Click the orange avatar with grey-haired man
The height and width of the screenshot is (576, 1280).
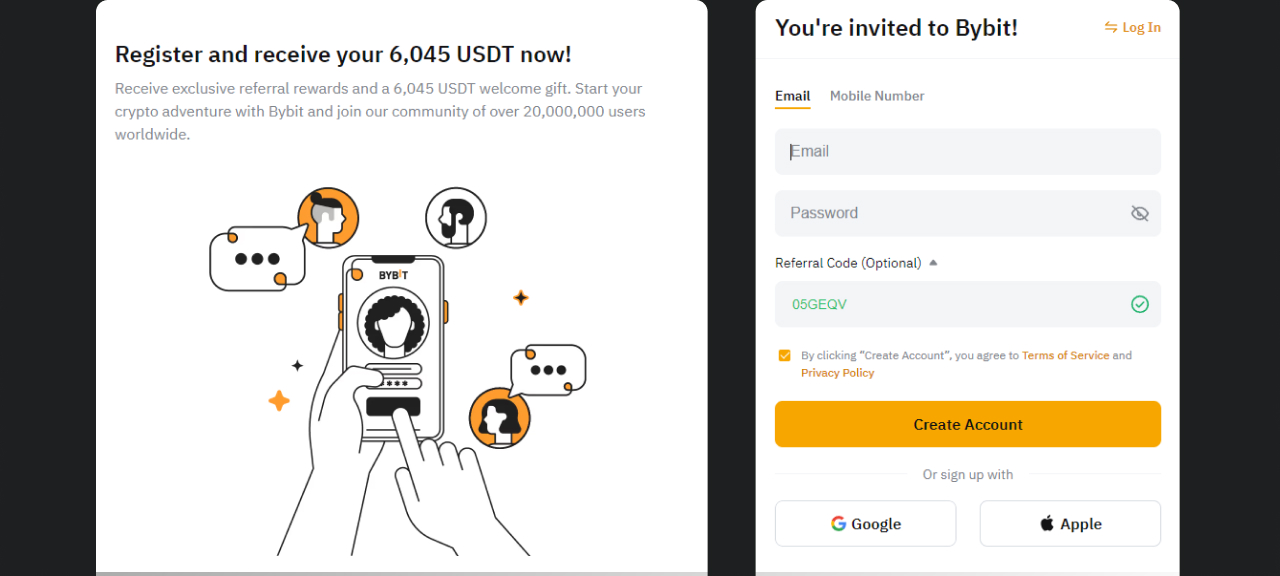tap(328, 217)
